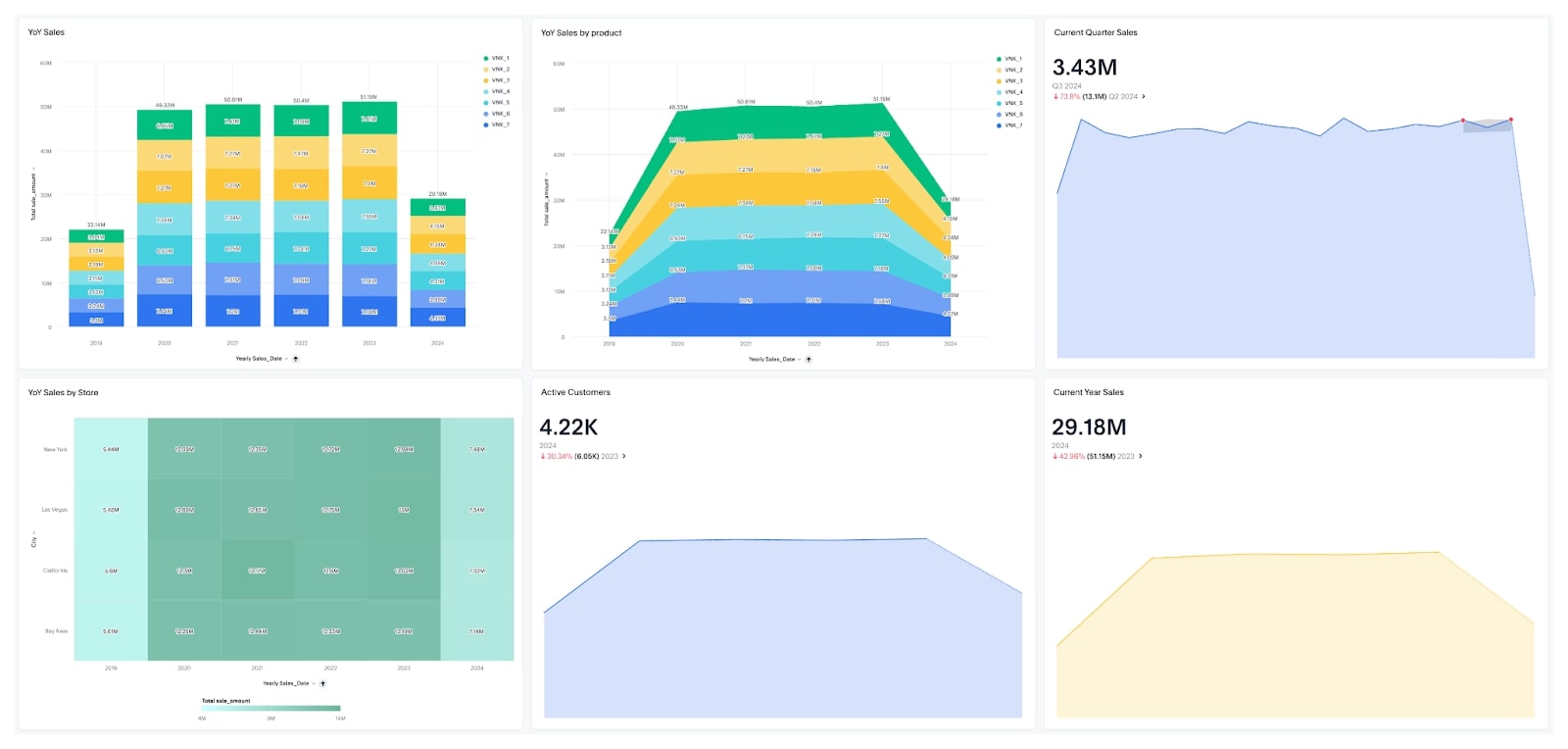Toggle VNK_3 legend entry in YoY Sales
1568x749 pixels.
pyautogui.click(x=496, y=80)
